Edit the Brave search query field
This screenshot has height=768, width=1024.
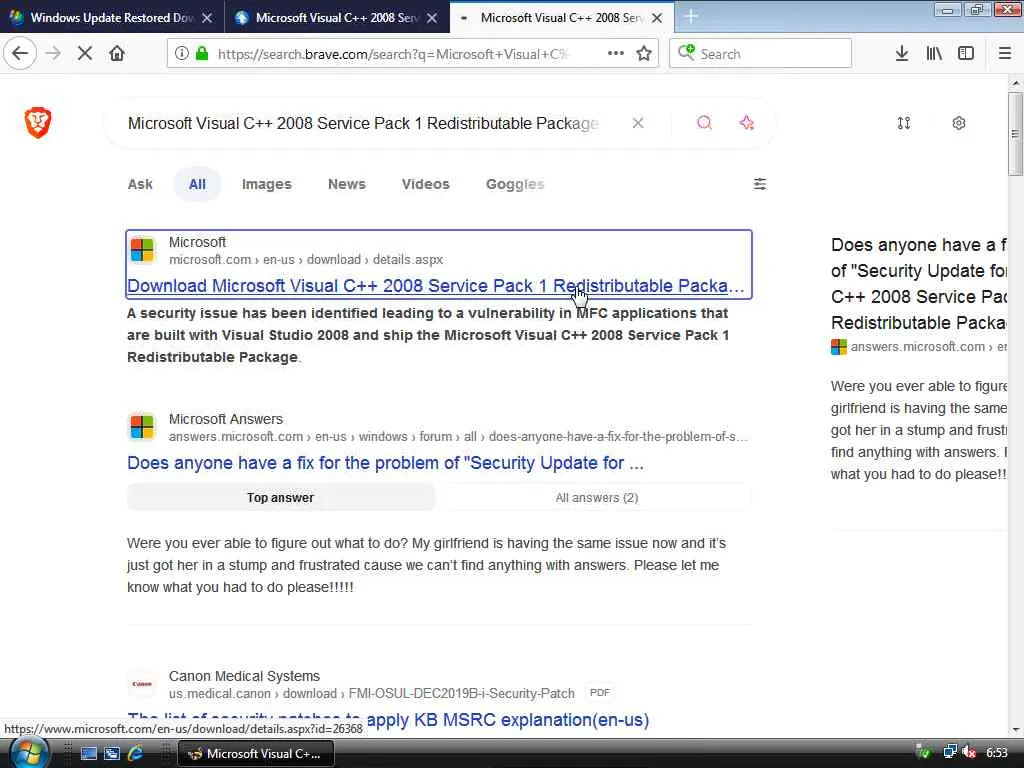click(363, 123)
